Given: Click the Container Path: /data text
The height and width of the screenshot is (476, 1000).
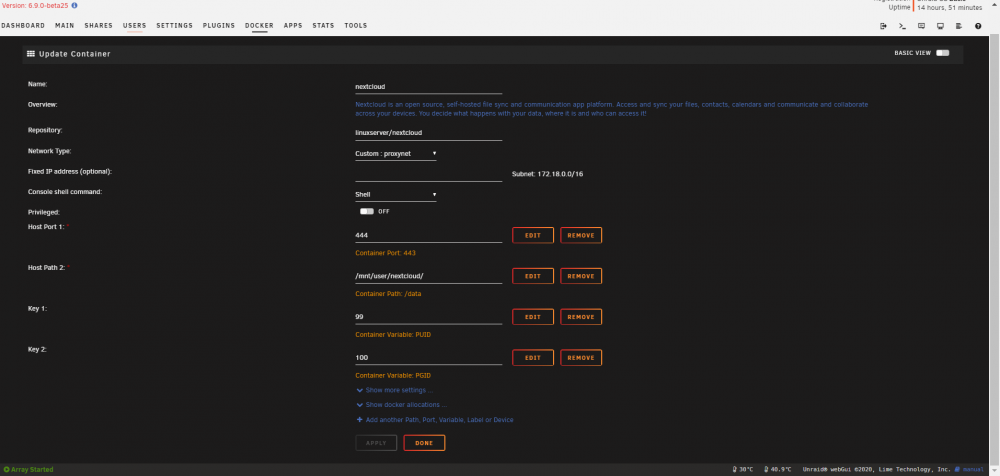Looking at the screenshot, I should tap(388, 294).
